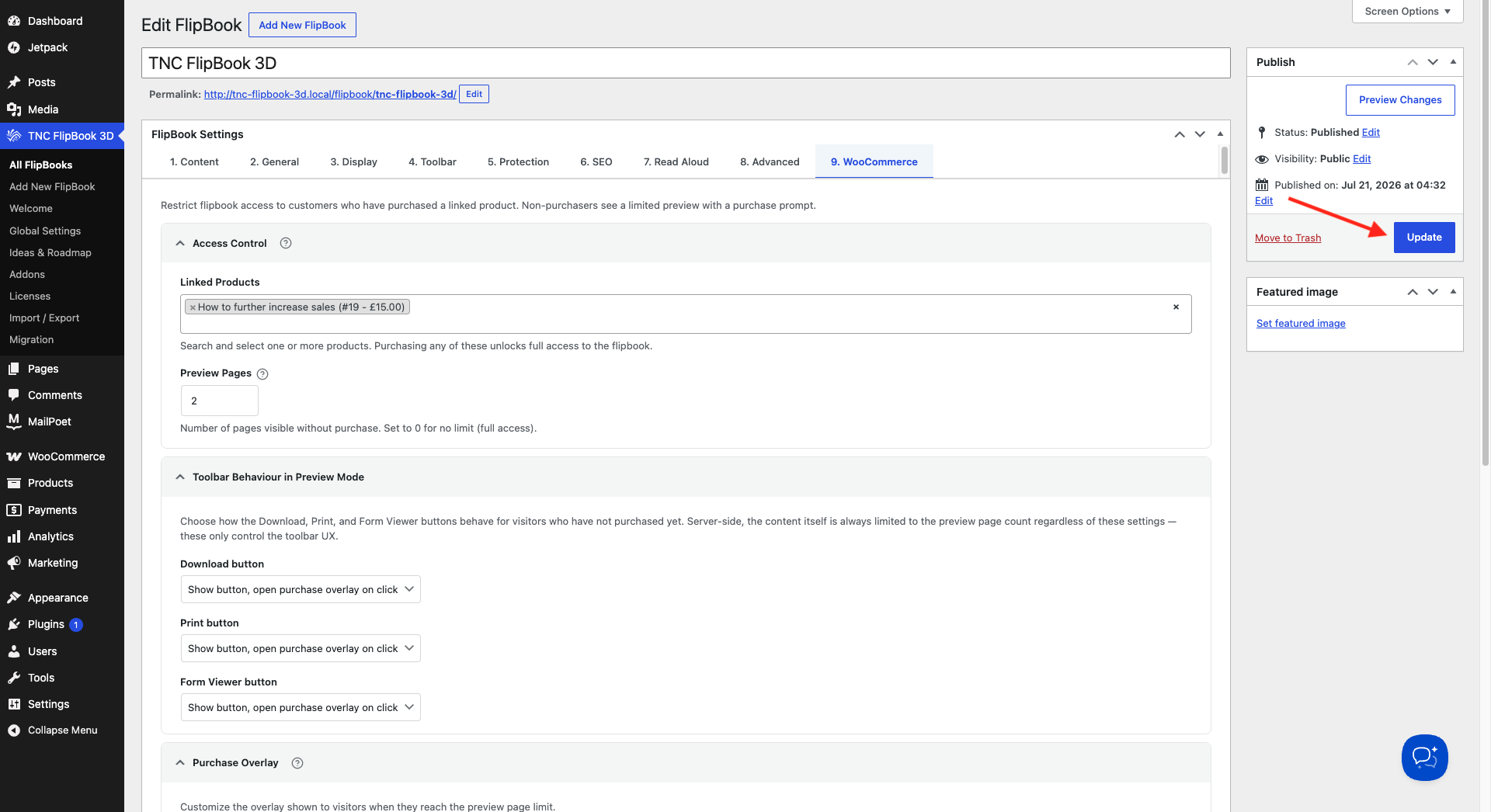Move Featured image panel up
This screenshot has width=1491, height=812.
[x=1413, y=292]
